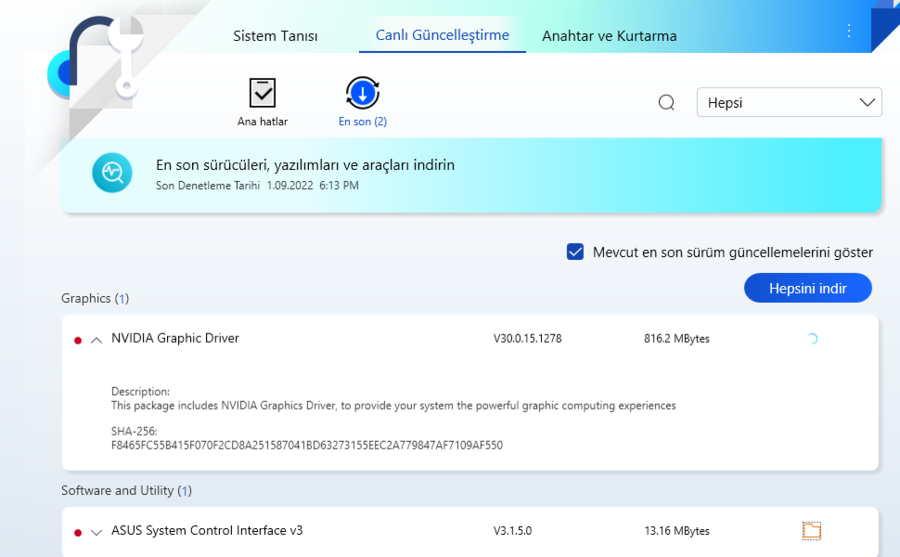Download ASUS System Control Interface v3 via its icon
Screen dimensions: 900x557
tap(811, 531)
